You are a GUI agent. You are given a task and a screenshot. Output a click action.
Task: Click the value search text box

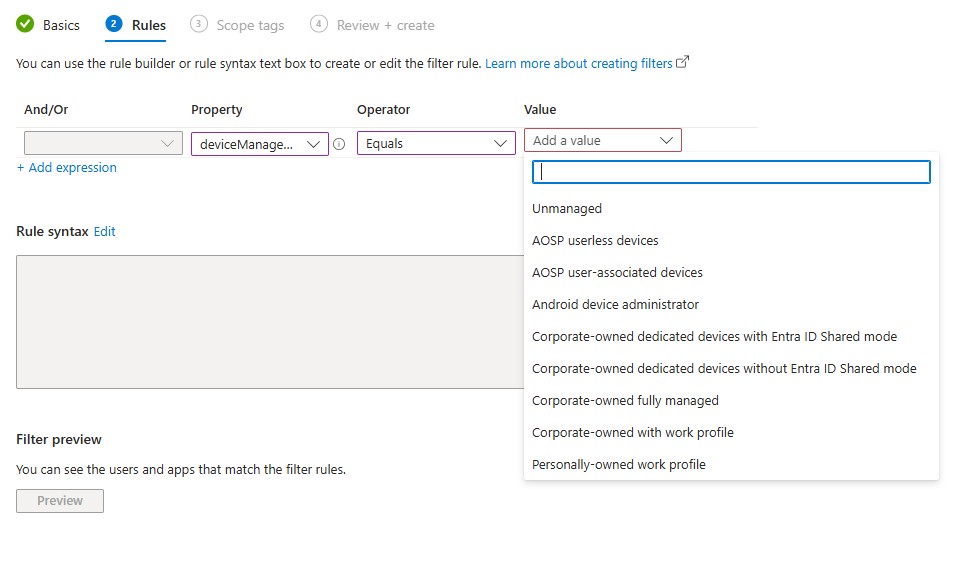click(x=731, y=172)
